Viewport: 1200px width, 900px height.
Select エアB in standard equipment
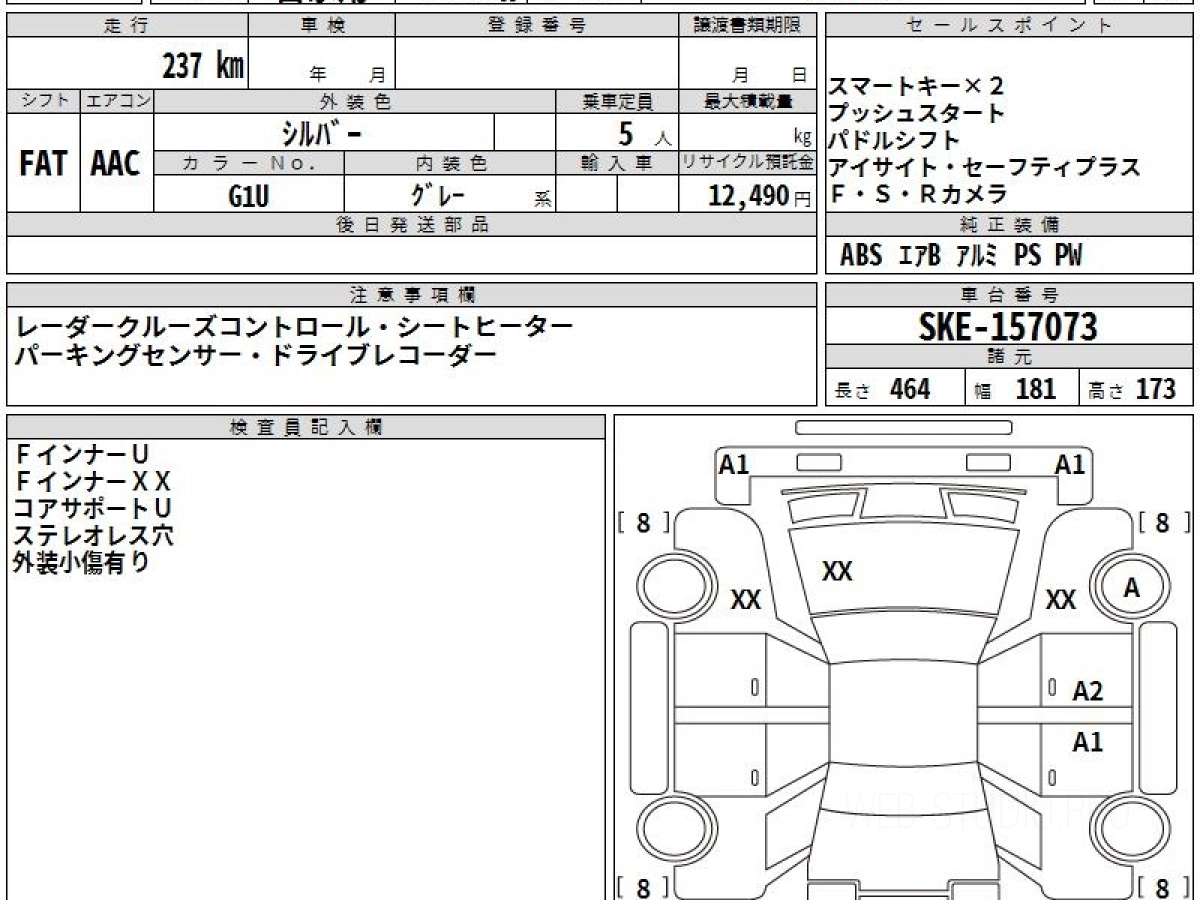919,256
